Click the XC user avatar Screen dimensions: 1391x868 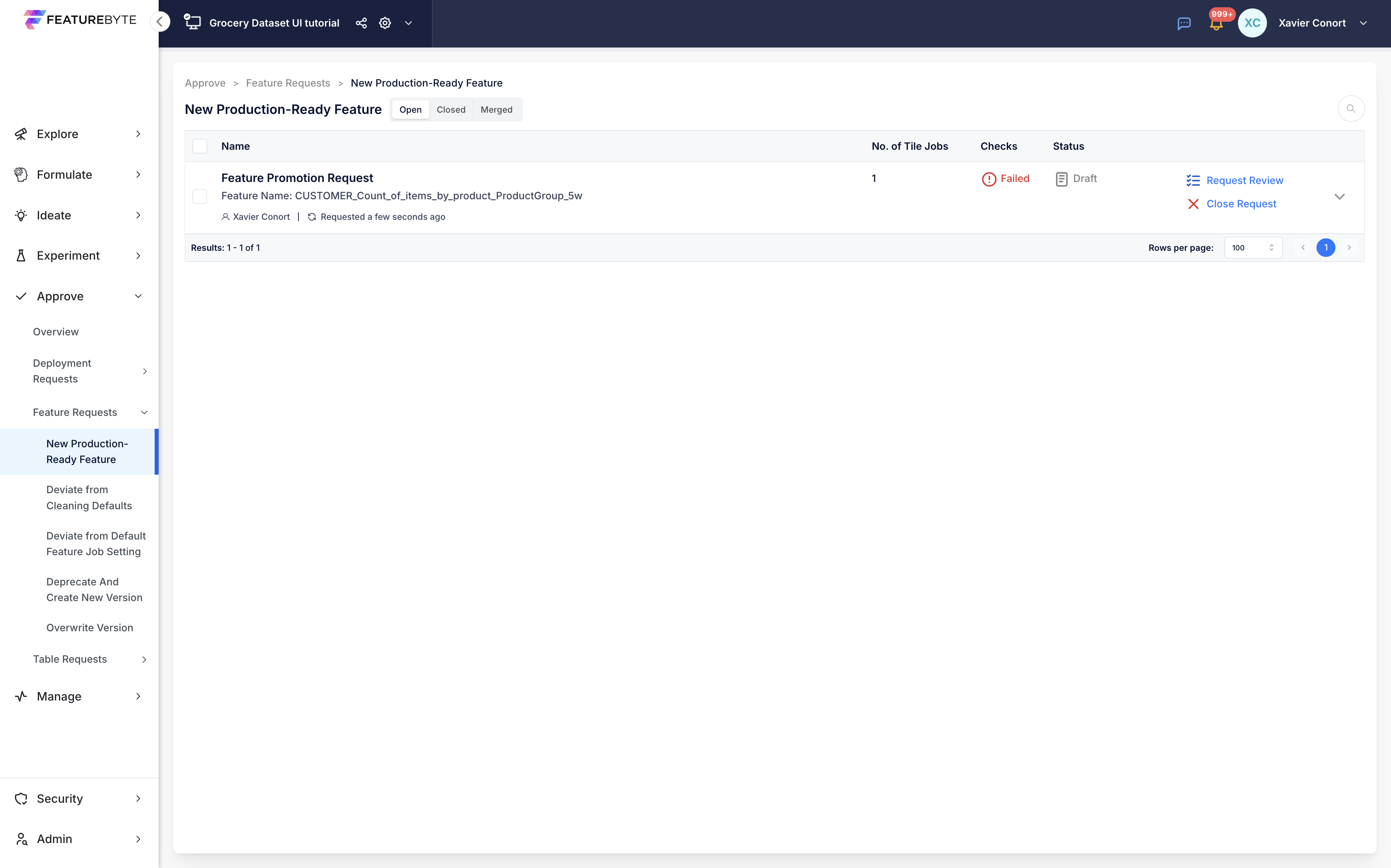point(1252,23)
